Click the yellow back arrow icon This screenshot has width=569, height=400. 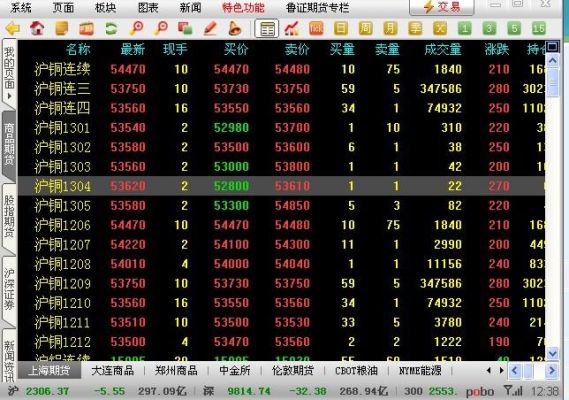click(x=13, y=28)
